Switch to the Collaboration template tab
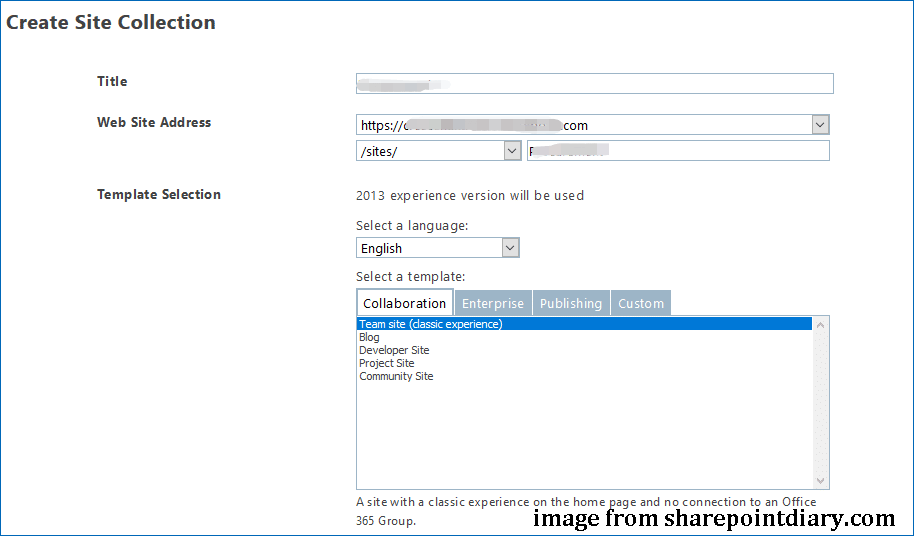 pyautogui.click(x=405, y=303)
